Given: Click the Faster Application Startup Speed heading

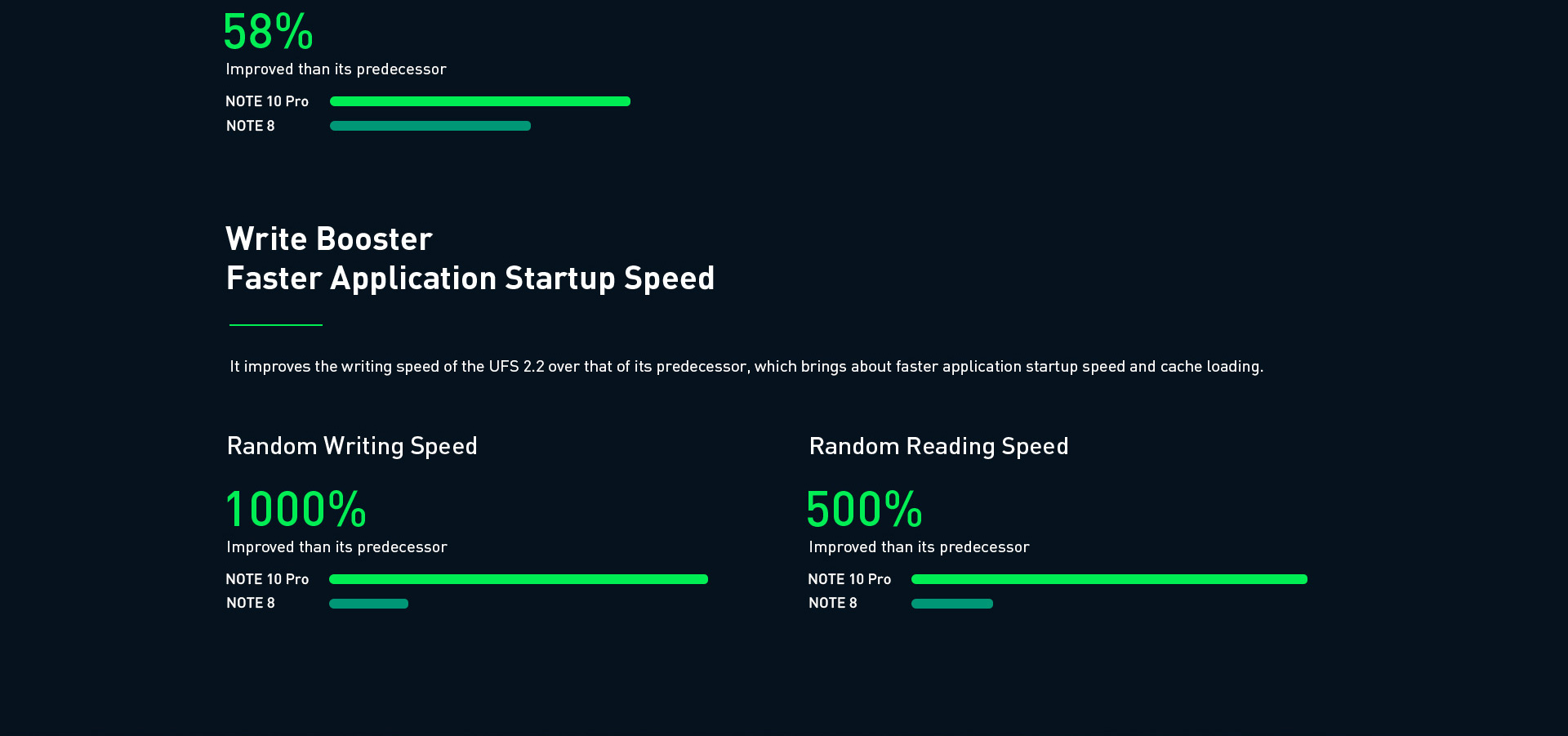Looking at the screenshot, I should tap(470, 279).
